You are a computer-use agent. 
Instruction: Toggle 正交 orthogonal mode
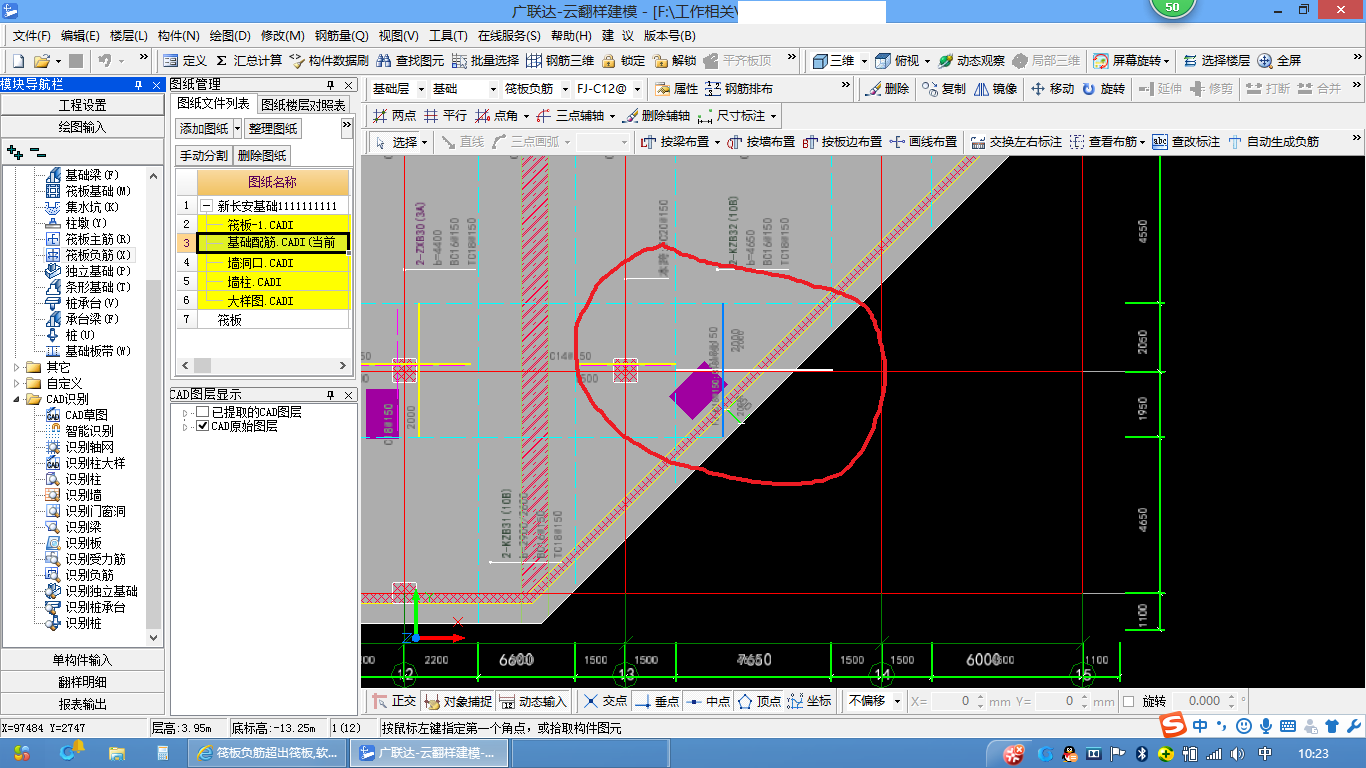394,701
